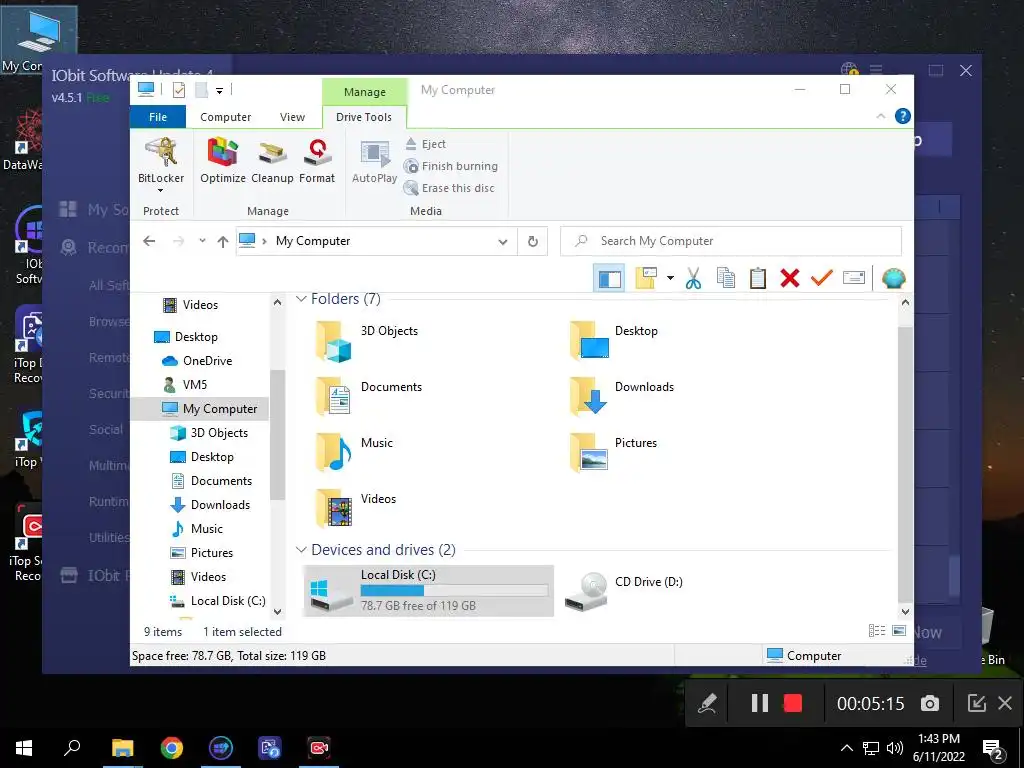
Task: Choose Finish burning option
Action: point(451,167)
